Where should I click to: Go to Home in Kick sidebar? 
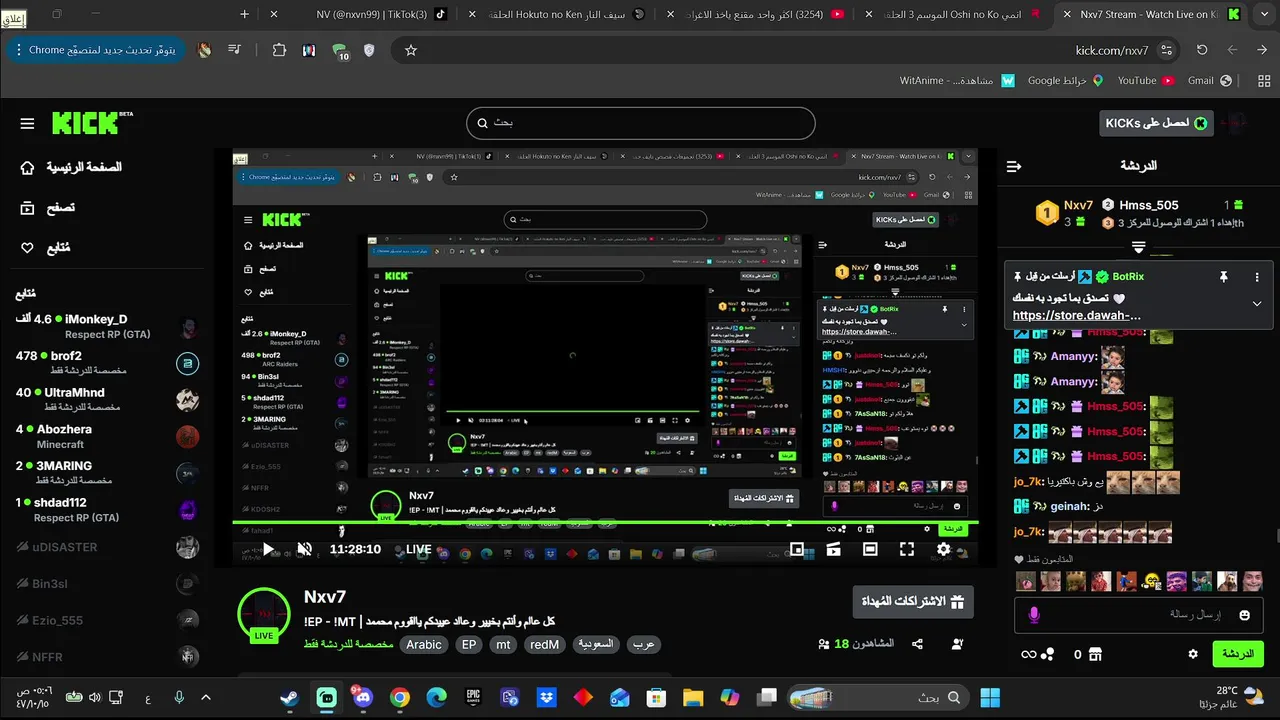click(70, 167)
